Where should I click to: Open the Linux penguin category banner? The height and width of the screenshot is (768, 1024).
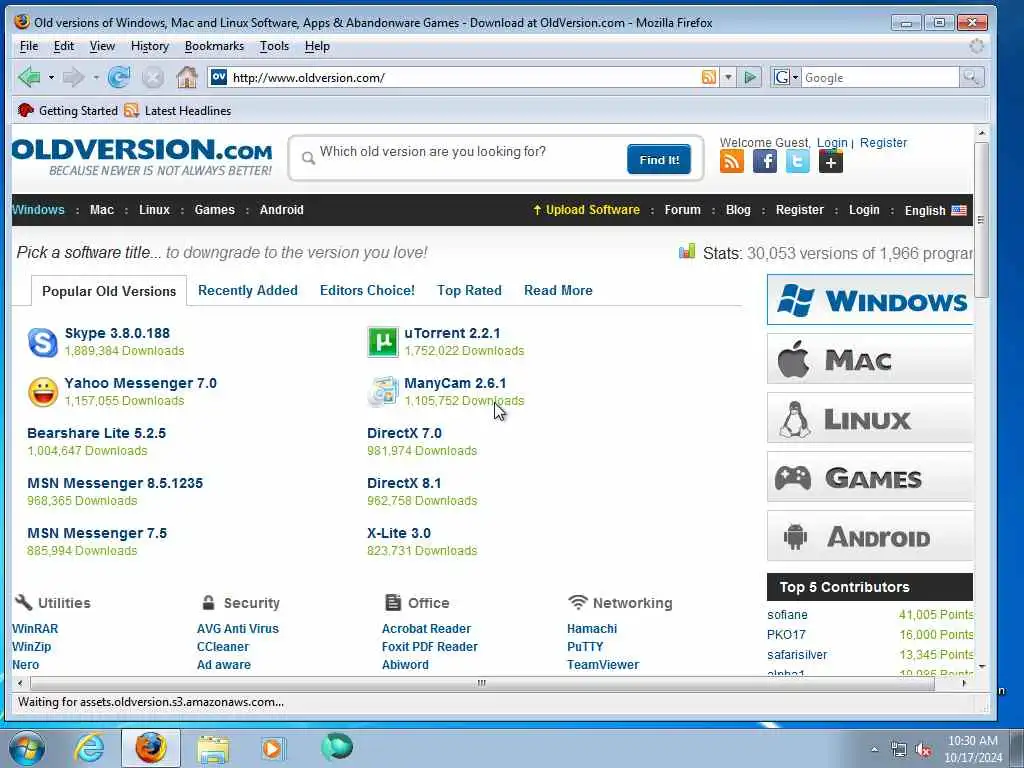(870, 418)
